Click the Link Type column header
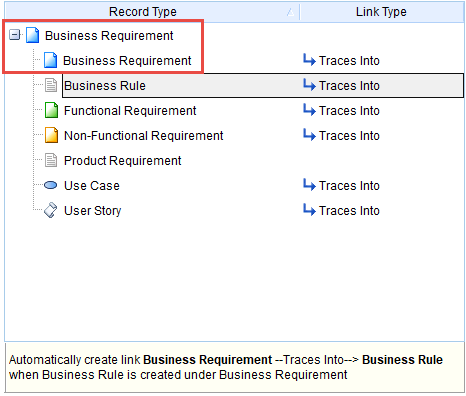The height and width of the screenshot is (396, 466). (381, 12)
